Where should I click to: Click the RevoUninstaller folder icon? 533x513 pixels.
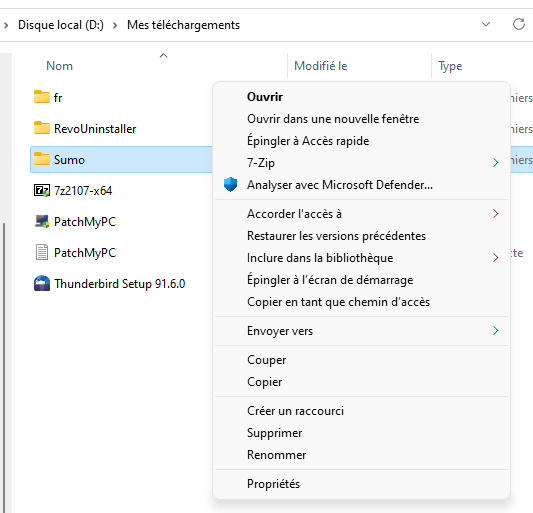tap(42, 128)
